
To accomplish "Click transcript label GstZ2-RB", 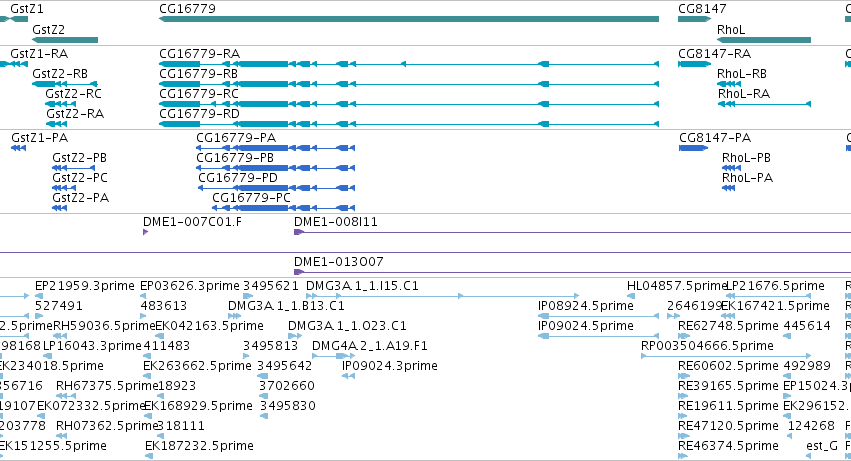I will pyautogui.click(x=60, y=74).
